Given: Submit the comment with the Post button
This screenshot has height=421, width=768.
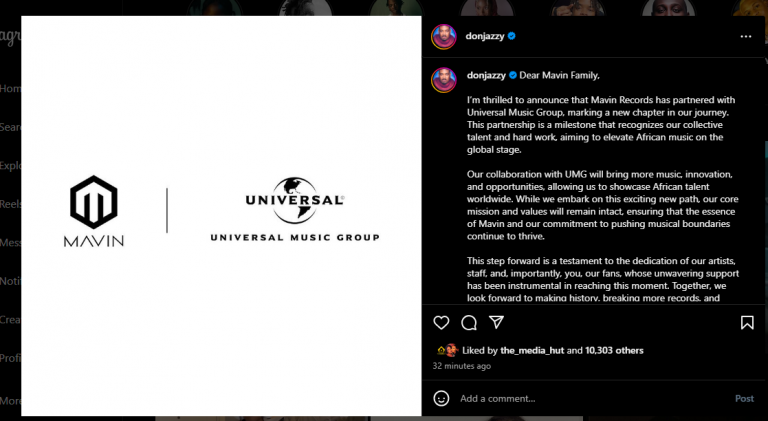Looking at the screenshot, I should click(744, 398).
